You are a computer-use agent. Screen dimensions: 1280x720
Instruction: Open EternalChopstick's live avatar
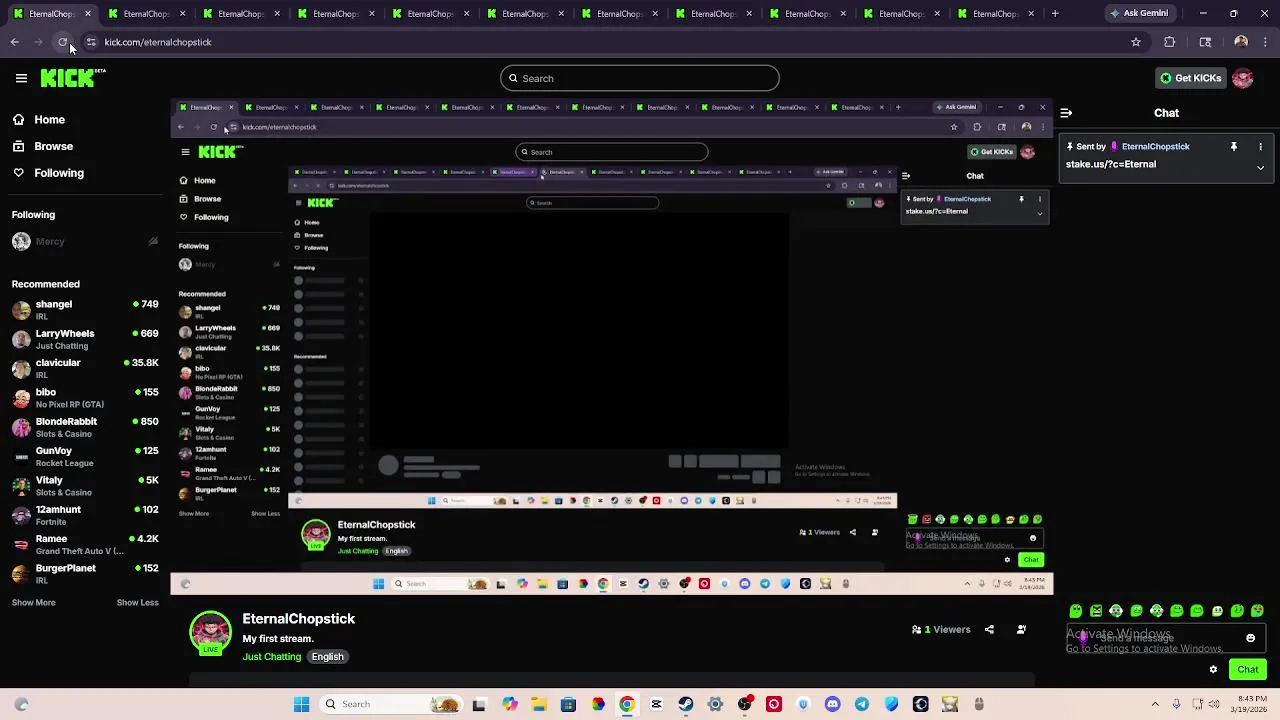tap(210, 632)
